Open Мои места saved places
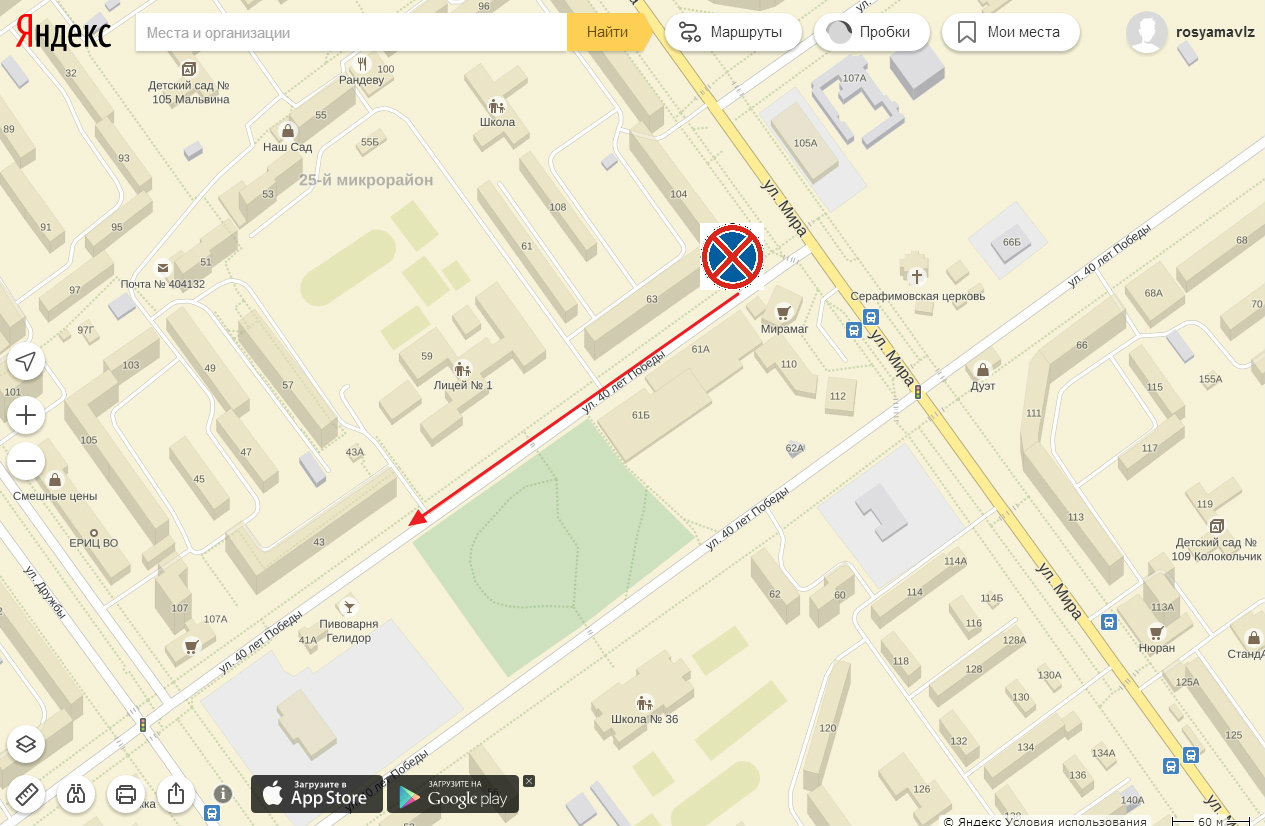 (1010, 32)
